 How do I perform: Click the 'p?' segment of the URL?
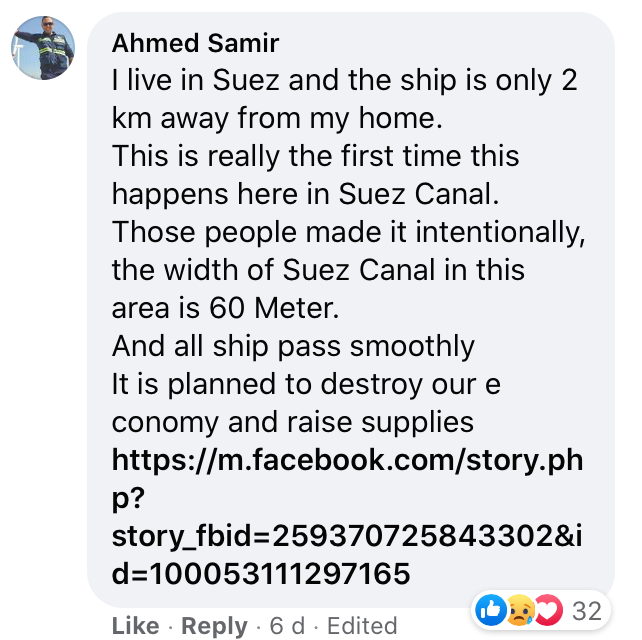point(128,499)
